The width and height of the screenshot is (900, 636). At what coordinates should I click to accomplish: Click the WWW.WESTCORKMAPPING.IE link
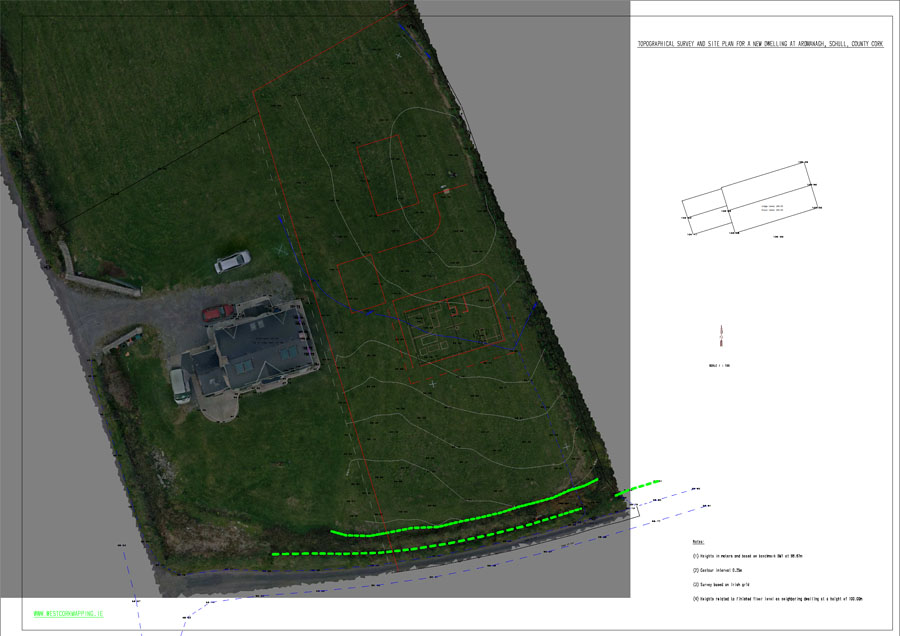[68, 614]
